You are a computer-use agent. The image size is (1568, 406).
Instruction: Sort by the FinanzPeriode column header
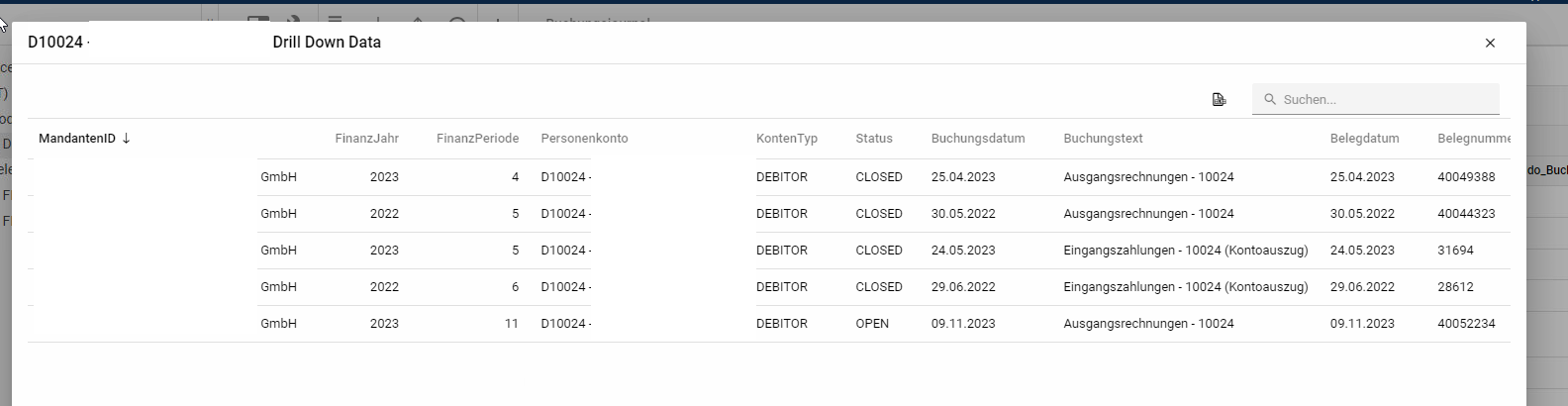click(477, 139)
